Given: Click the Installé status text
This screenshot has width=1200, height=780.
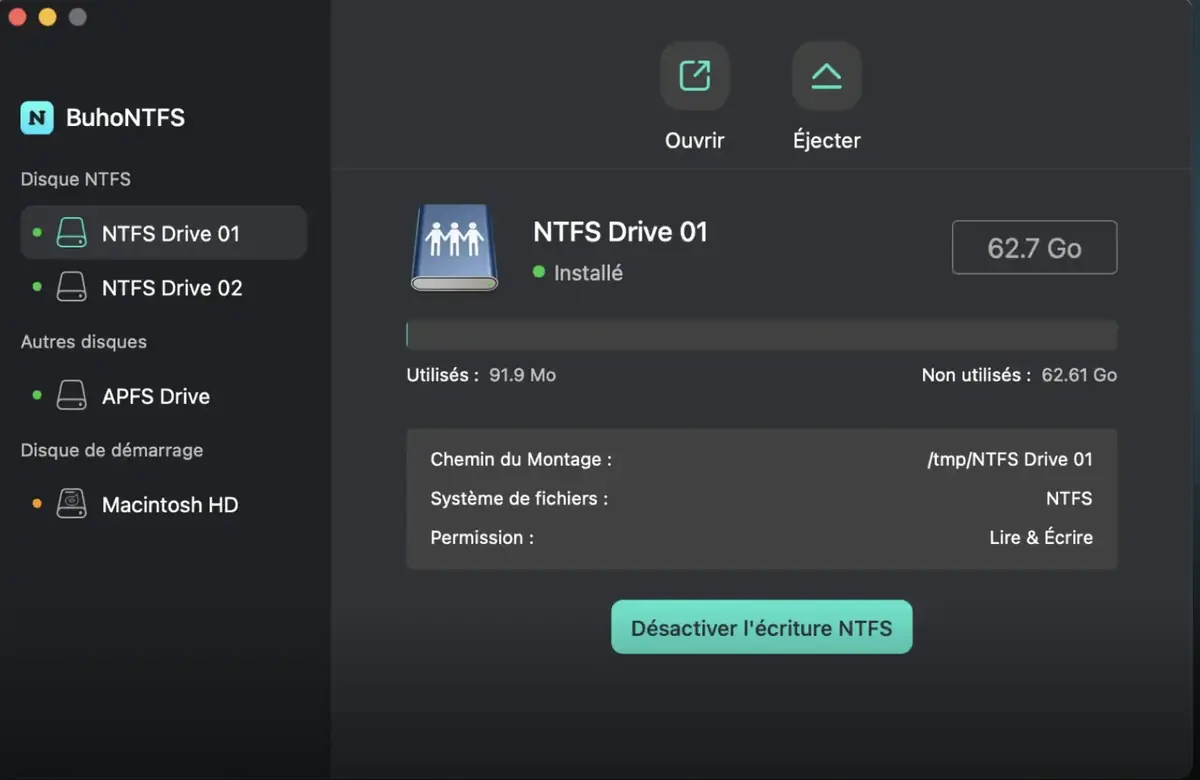Looking at the screenshot, I should [588, 272].
